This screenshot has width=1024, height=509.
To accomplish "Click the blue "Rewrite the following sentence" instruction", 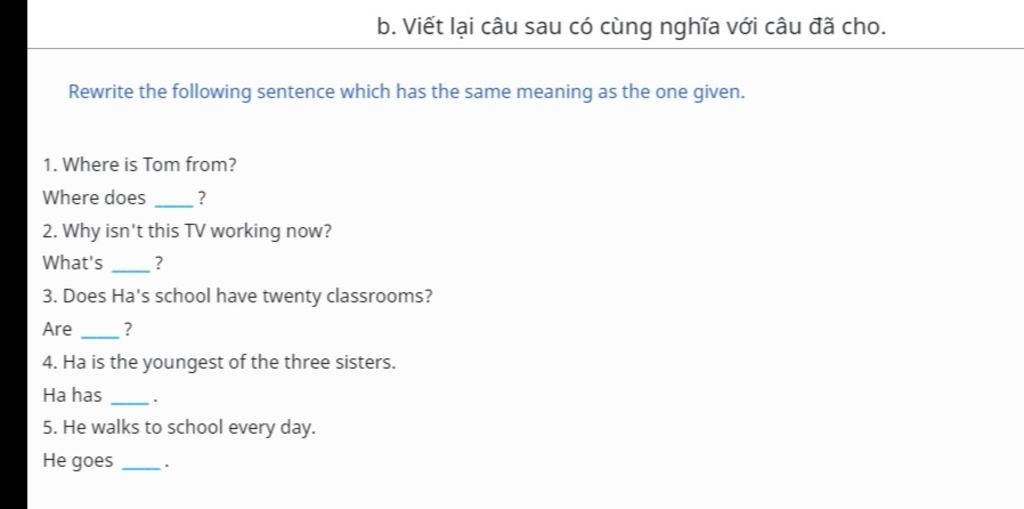I will [407, 92].
